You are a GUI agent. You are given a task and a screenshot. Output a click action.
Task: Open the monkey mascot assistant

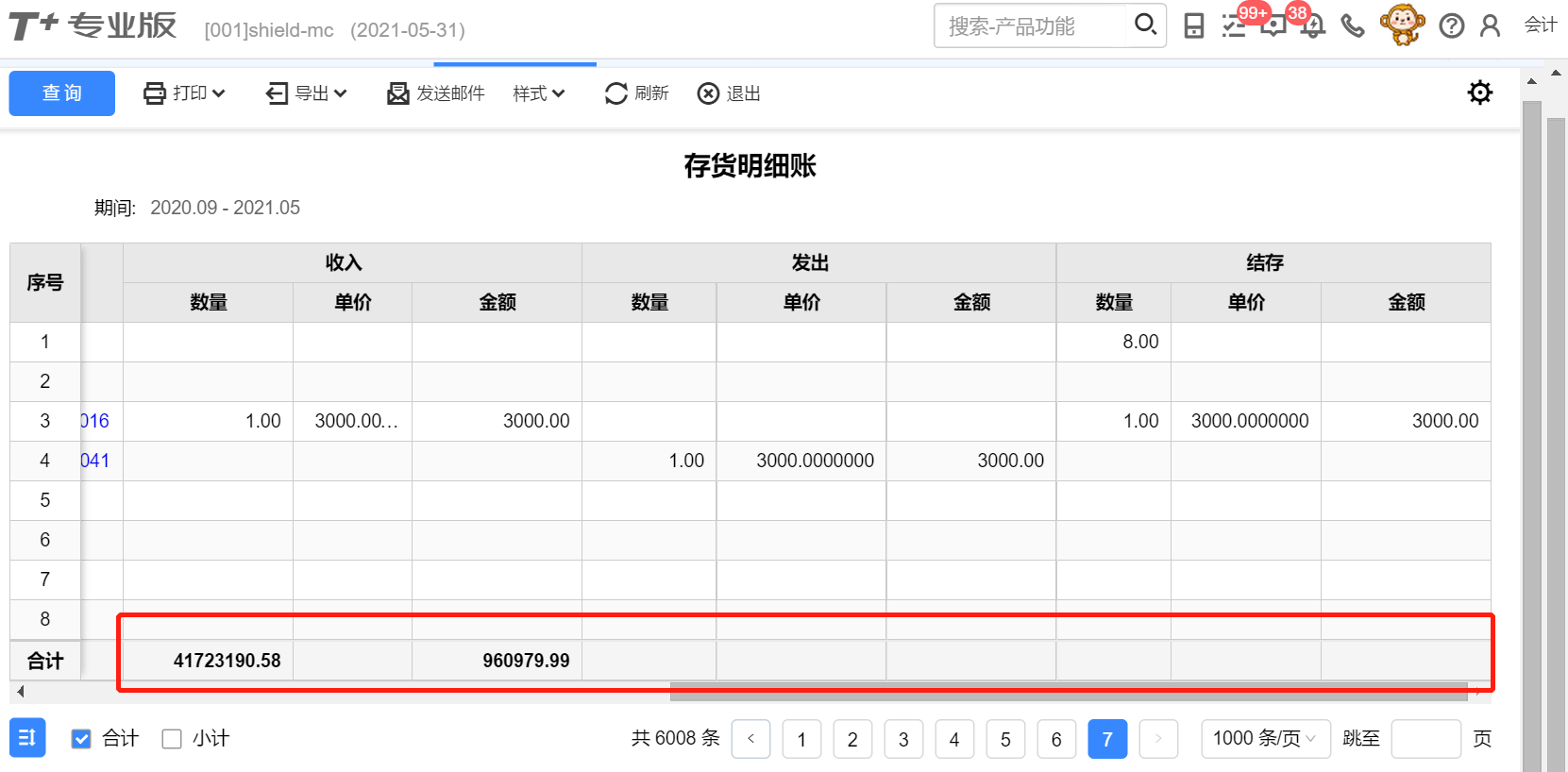1402,25
